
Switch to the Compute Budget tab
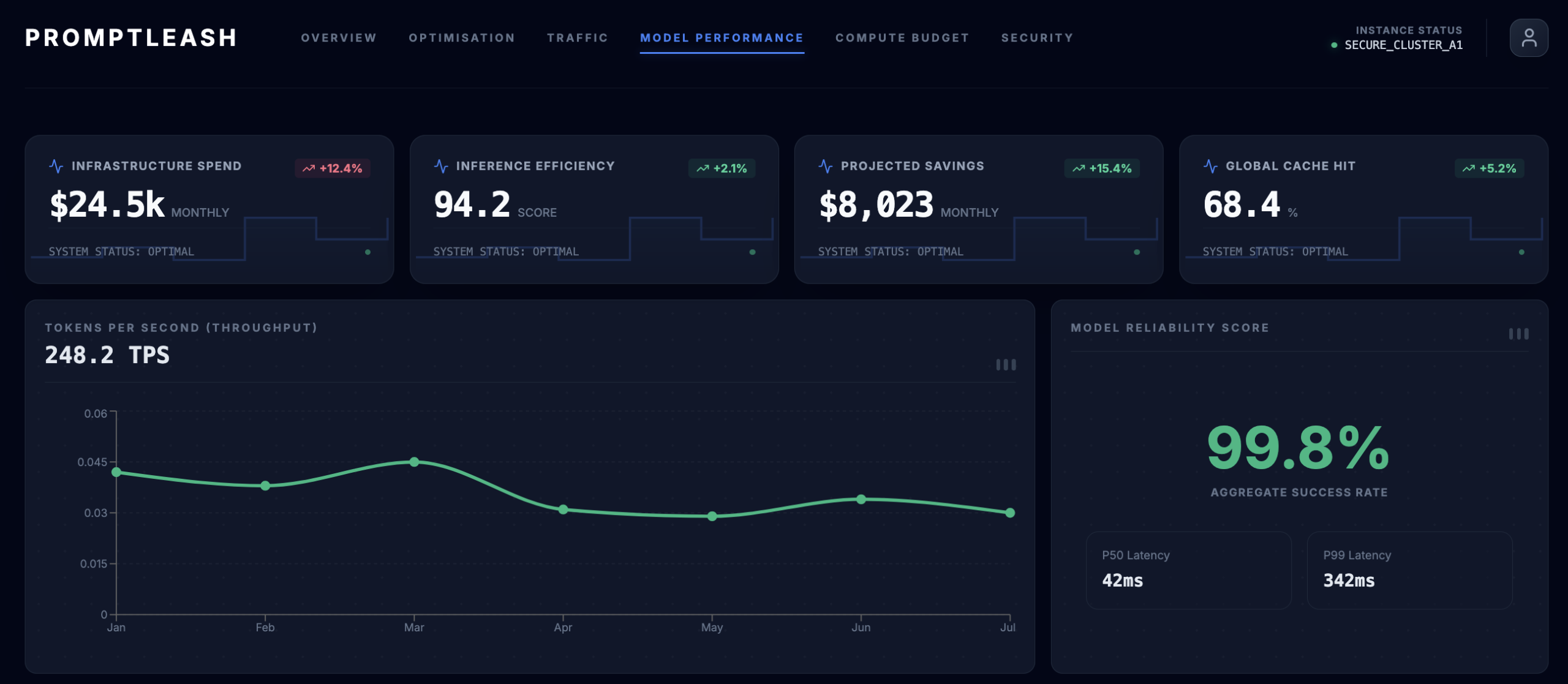902,37
